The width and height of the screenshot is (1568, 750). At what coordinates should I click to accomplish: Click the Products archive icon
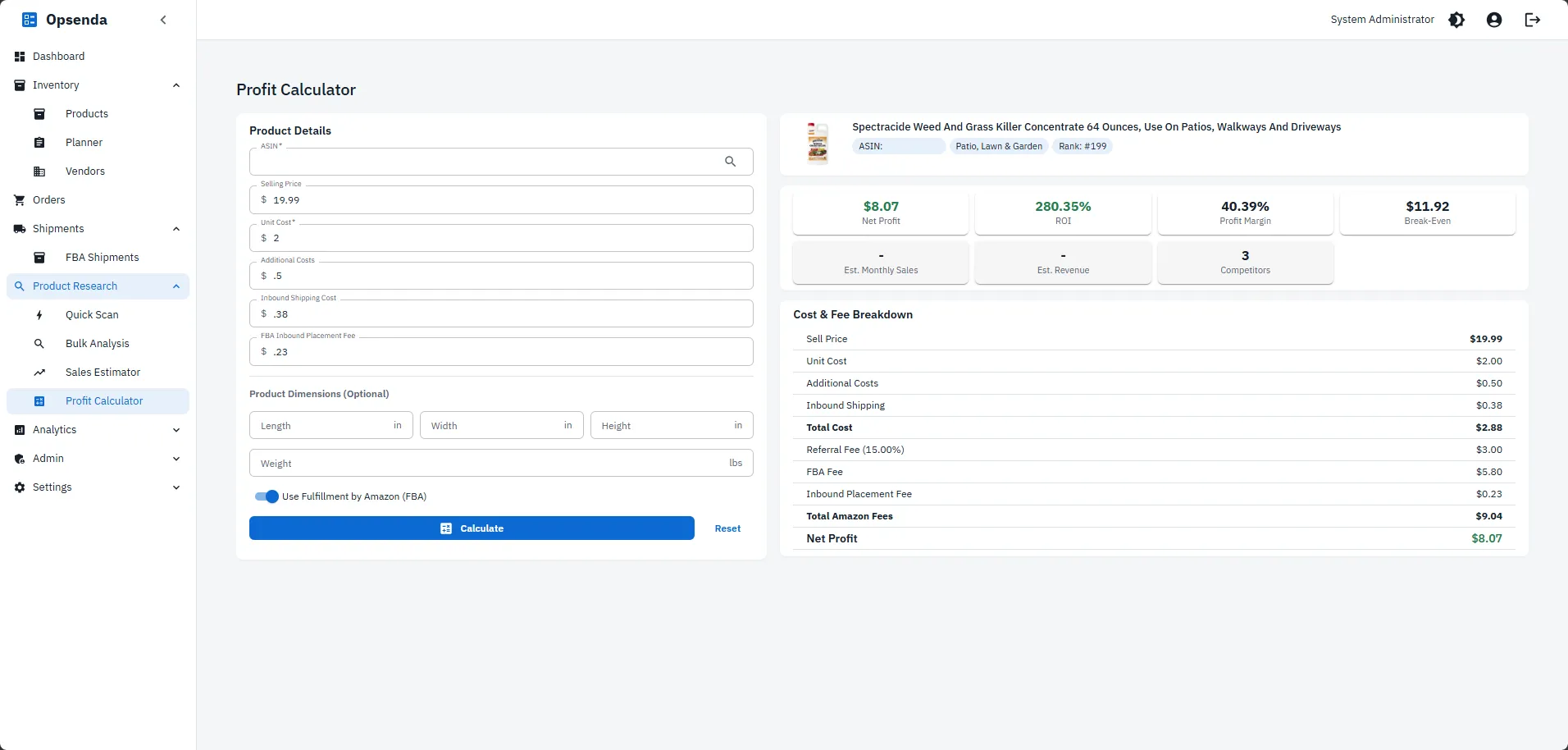pos(39,114)
